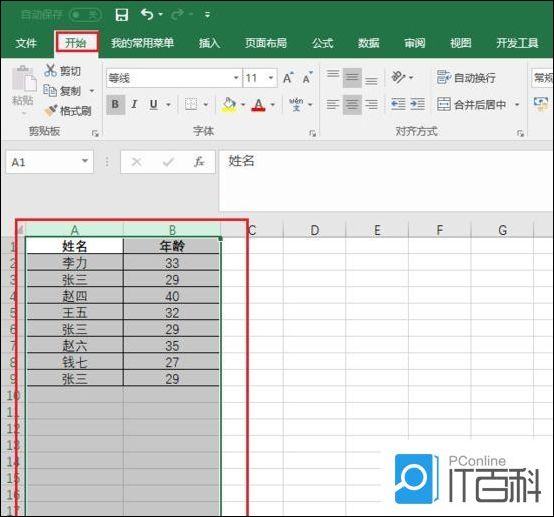
Task: Click the Top Align icon
Action: (333, 75)
